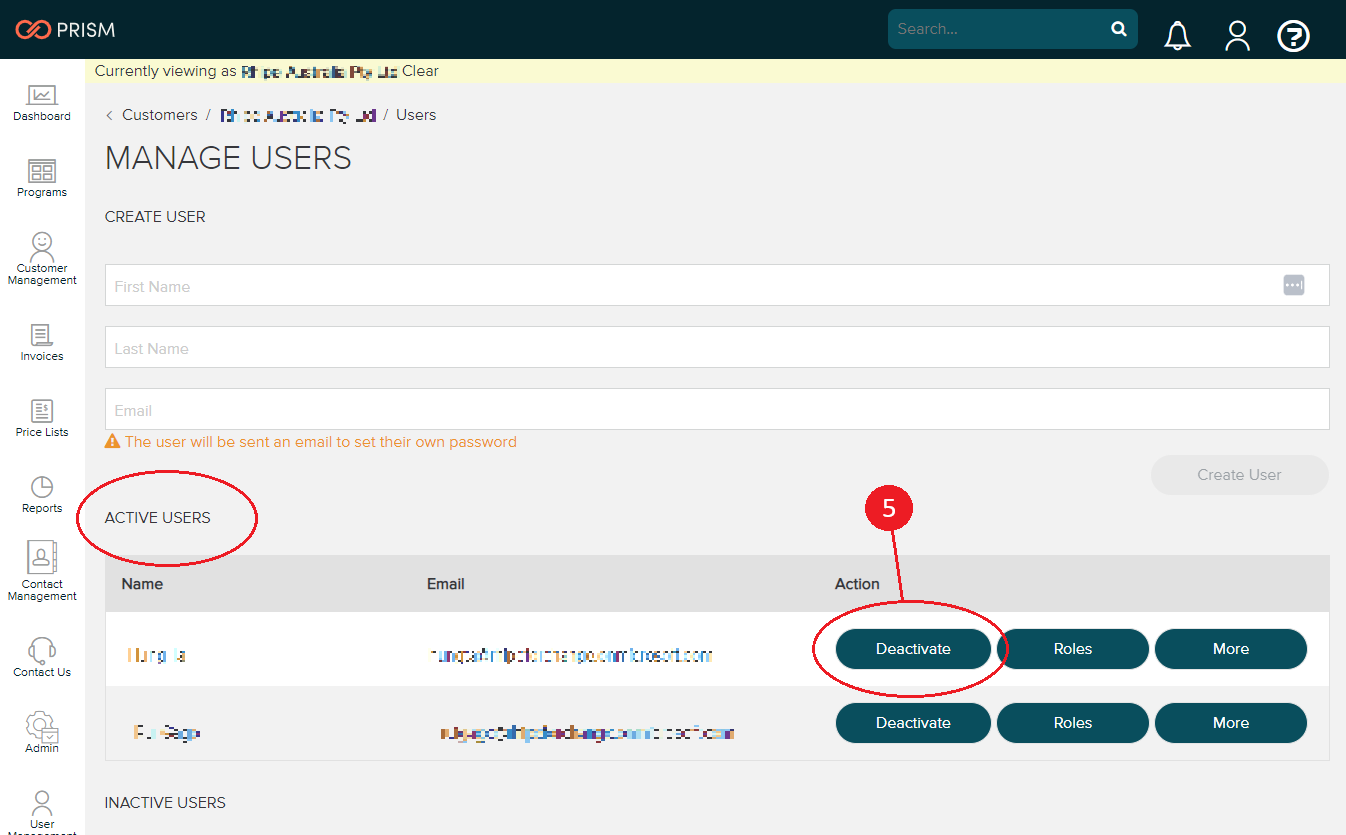Screen dimensions: 1346x835
Task: Open More options for first user
Action: (x=1230, y=649)
